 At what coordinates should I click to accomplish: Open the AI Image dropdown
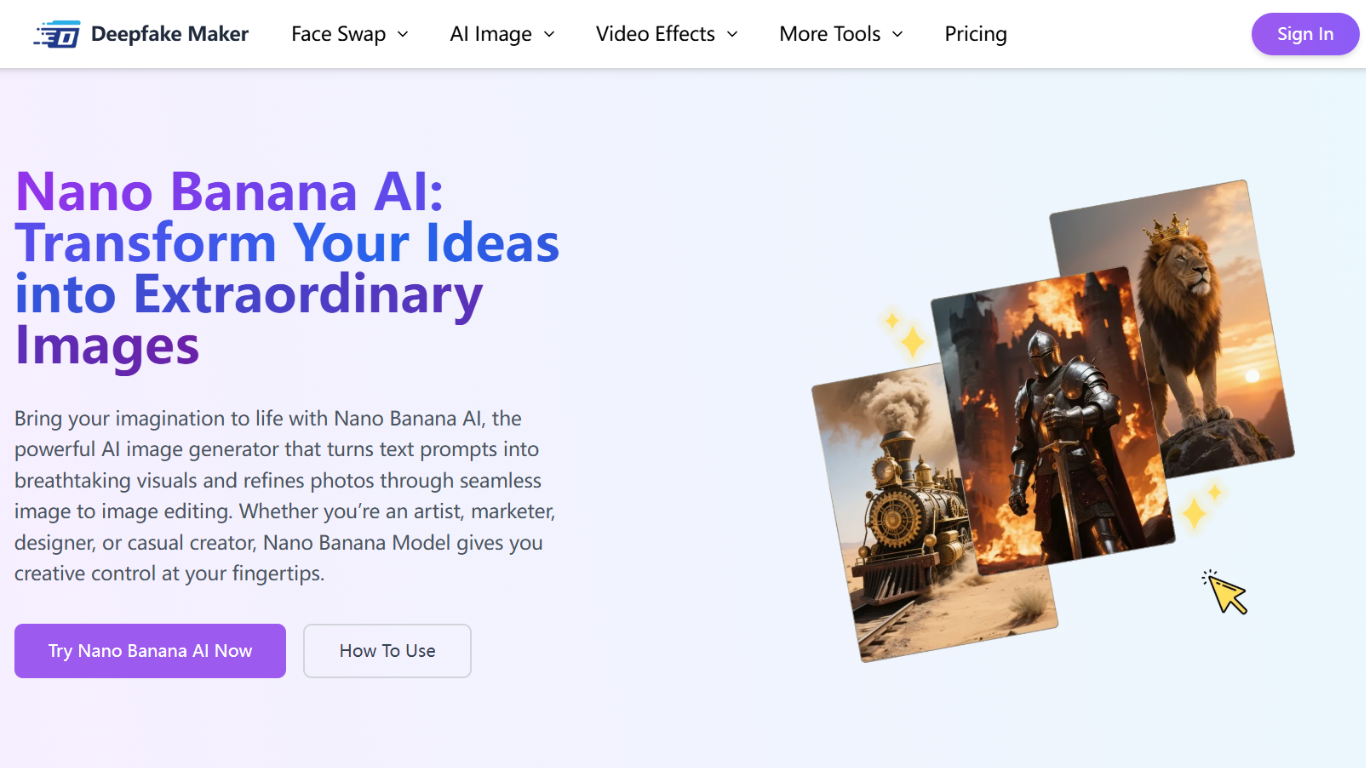coord(502,34)
